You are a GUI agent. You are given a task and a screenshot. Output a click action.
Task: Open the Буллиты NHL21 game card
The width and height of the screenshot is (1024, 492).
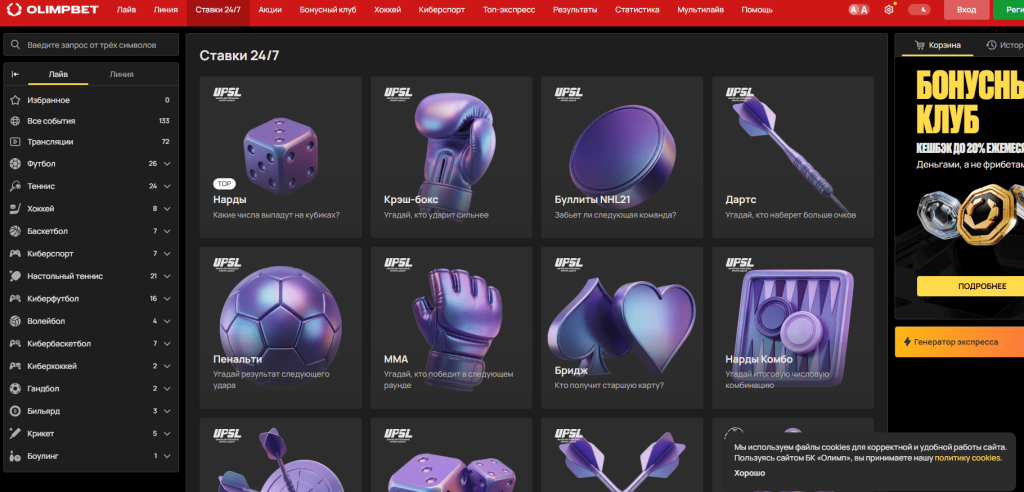tap(622, 157)
